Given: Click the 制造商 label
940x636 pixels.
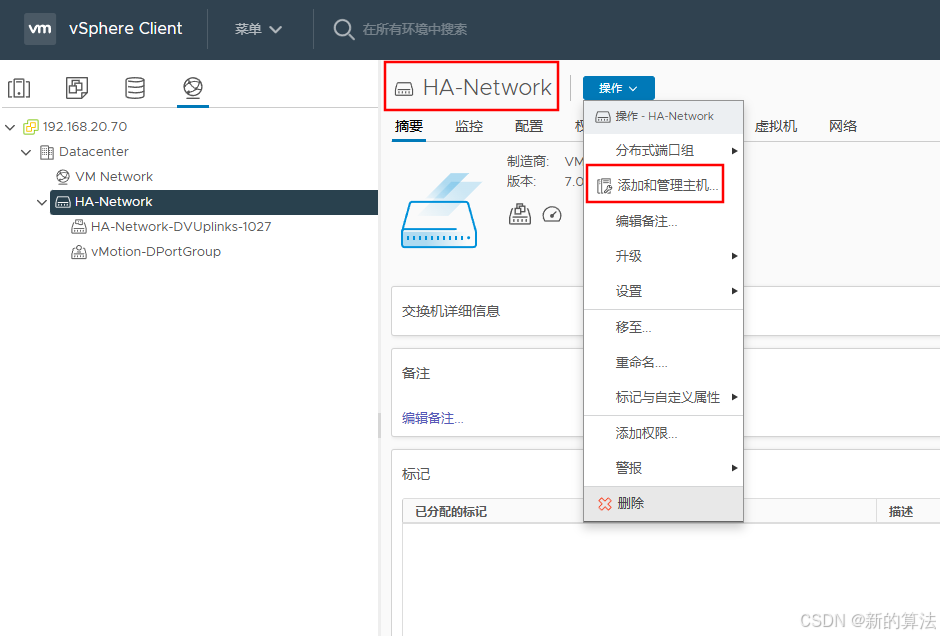Looking at the screenshot, I should (528, 161).
